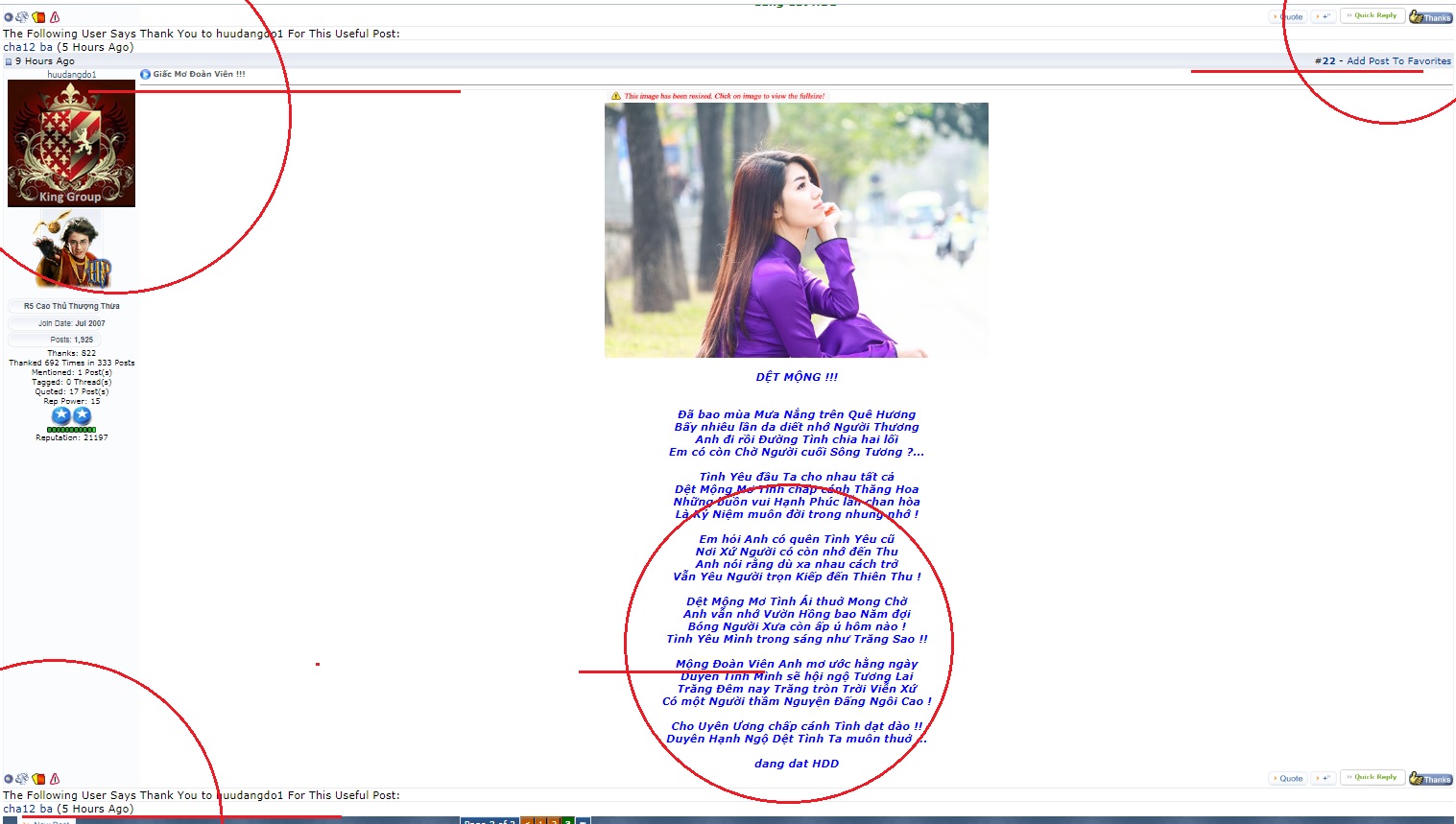Open huudangdo1 username menu
This screenshot has height=824, width=1456.
71,75
